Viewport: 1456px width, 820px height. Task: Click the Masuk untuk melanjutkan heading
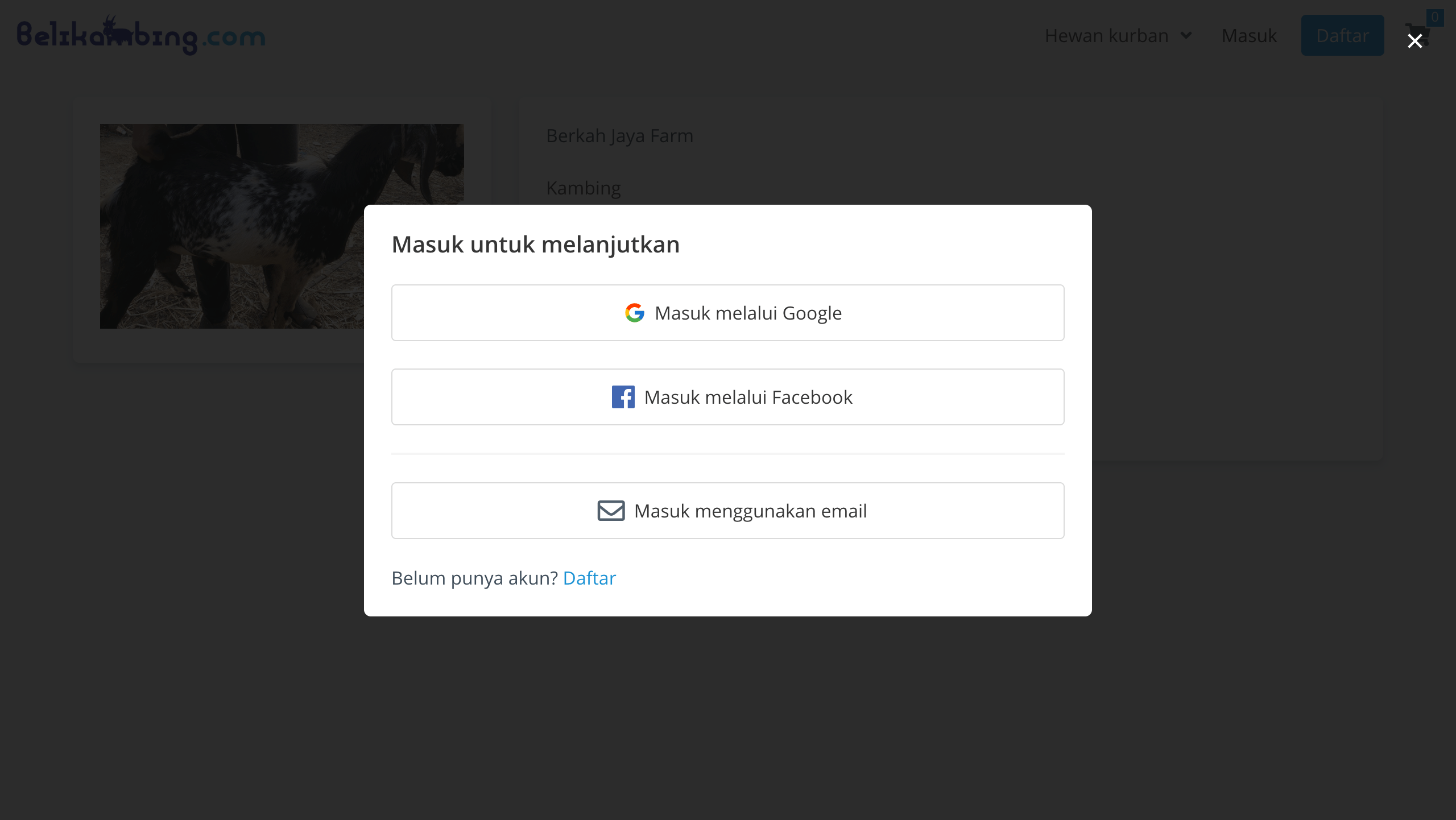coord(536,245)
